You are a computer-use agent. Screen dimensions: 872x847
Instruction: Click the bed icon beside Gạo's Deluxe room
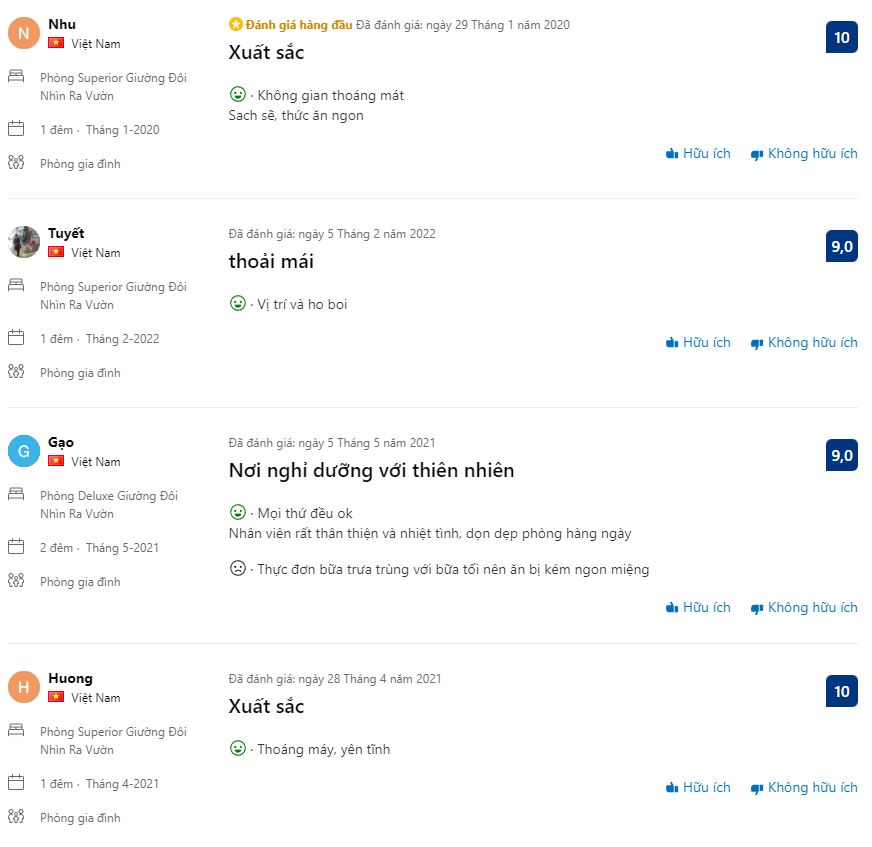click(x=16, y=495)
